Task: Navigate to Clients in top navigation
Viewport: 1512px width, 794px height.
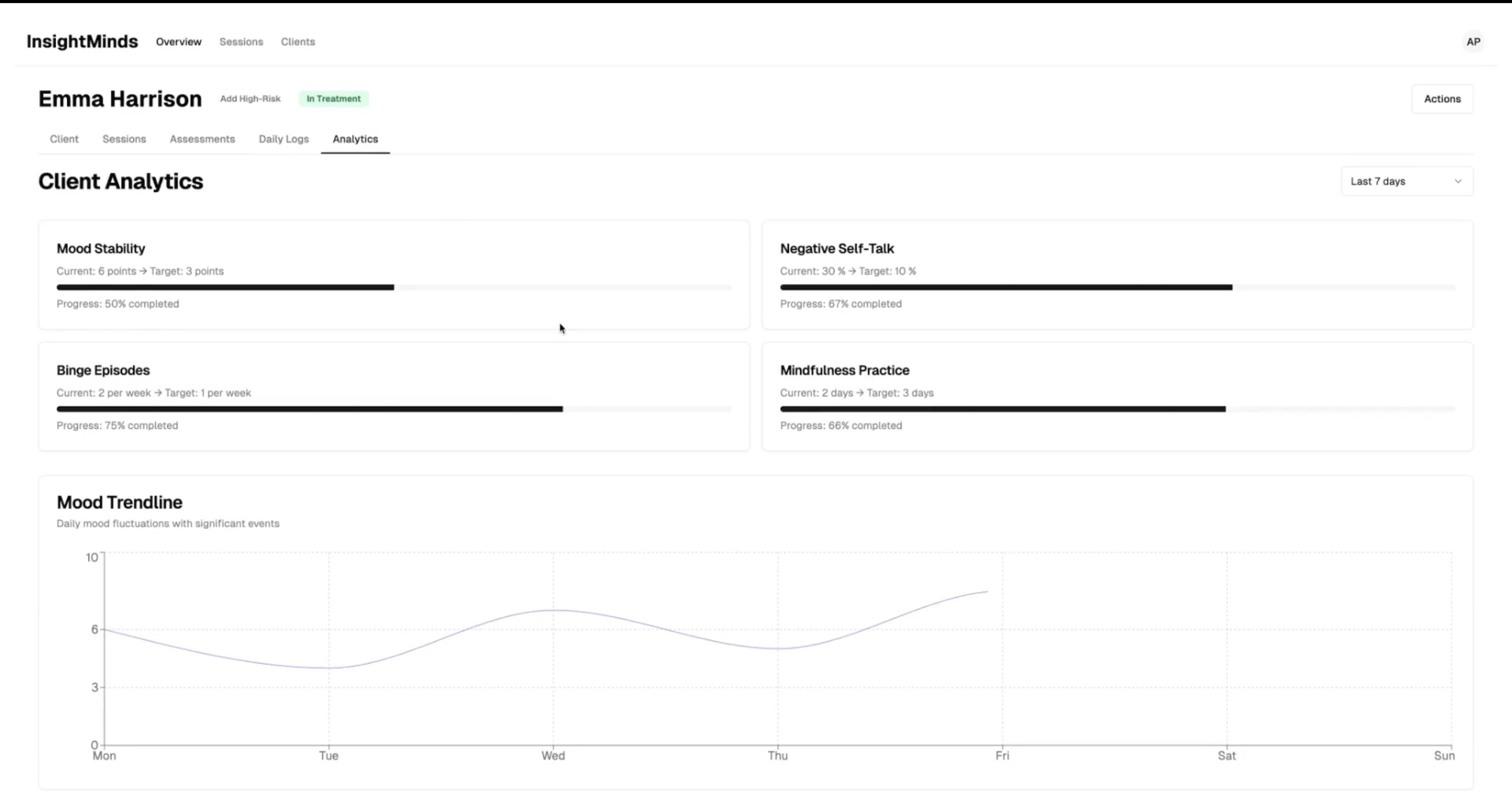Action: (x=298, y=42)
